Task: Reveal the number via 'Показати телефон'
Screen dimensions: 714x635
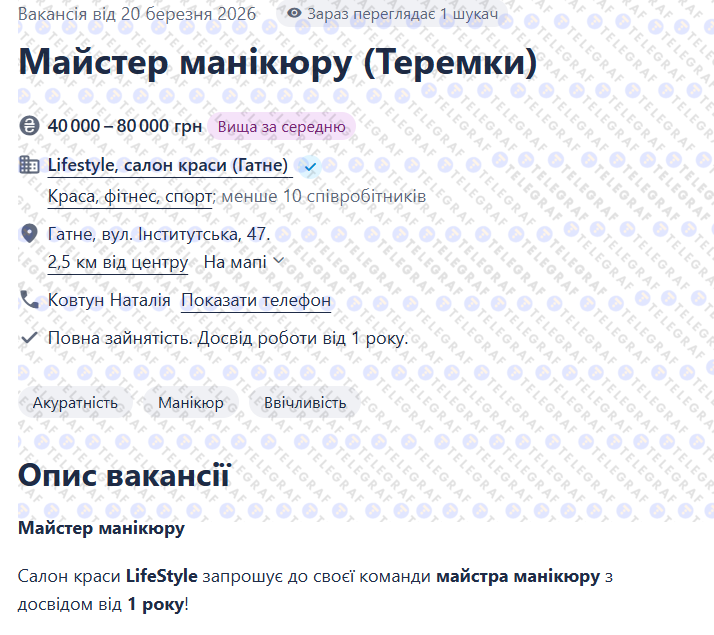Action: click(256, 300)
